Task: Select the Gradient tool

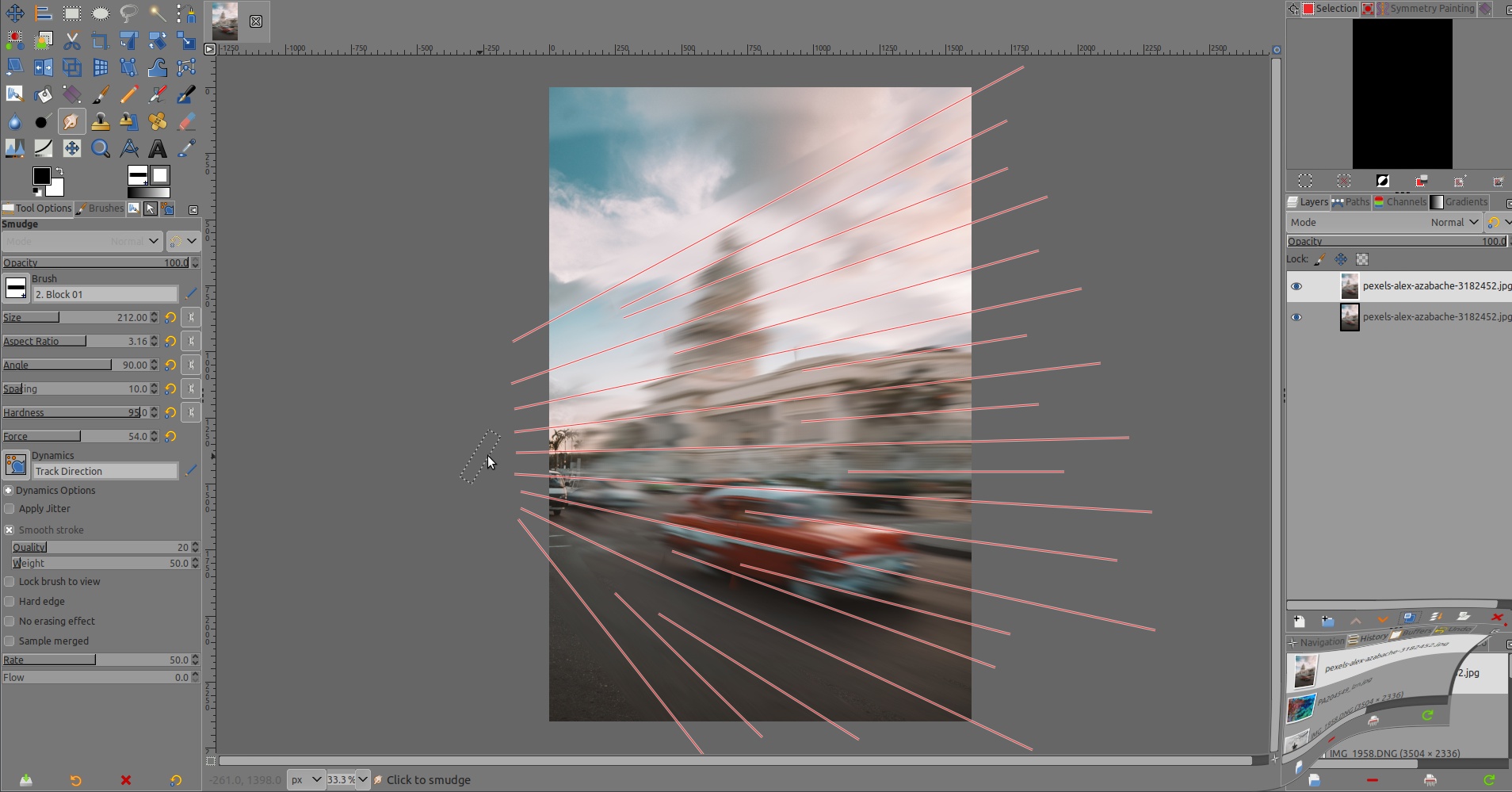Action: (x=72, y=94)
